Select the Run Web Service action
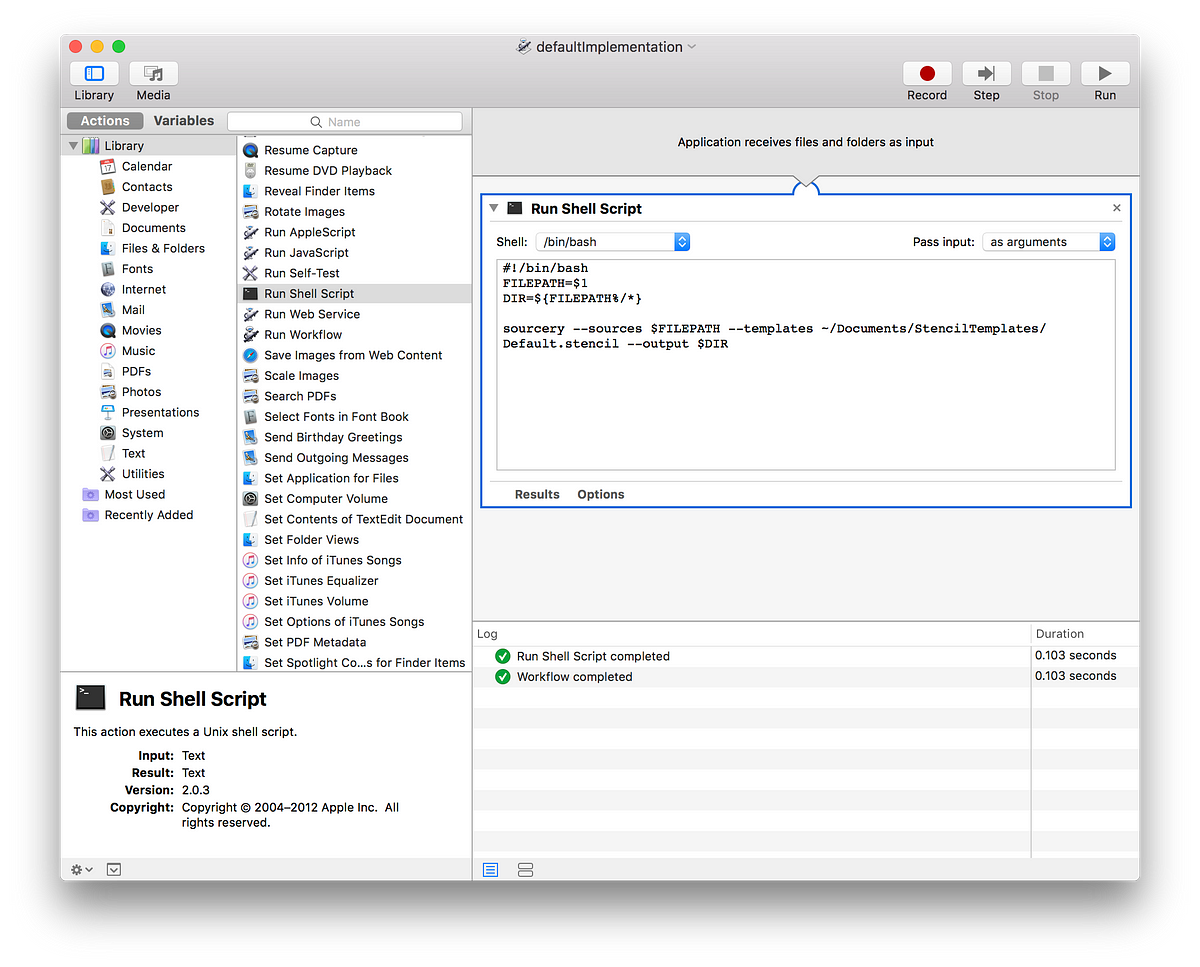This screenshot has height=967, width=1200. [x=312, y=314]
